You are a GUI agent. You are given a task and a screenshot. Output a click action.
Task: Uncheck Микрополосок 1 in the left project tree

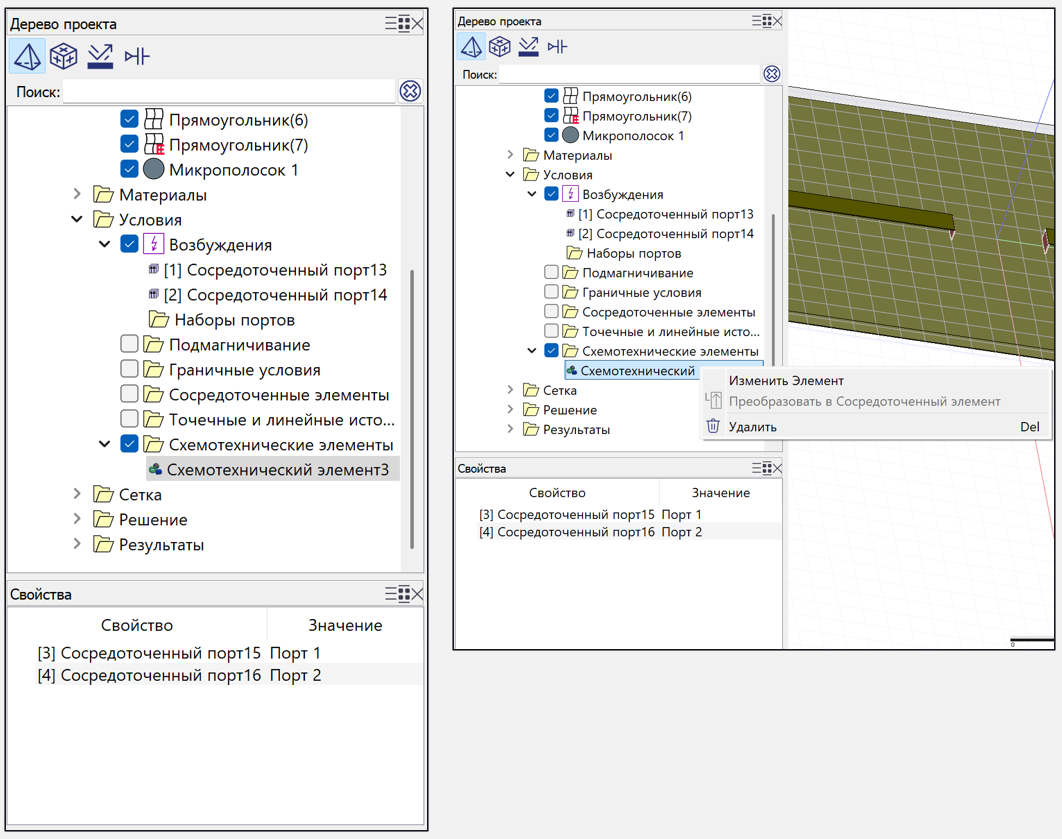pos(129,169)
